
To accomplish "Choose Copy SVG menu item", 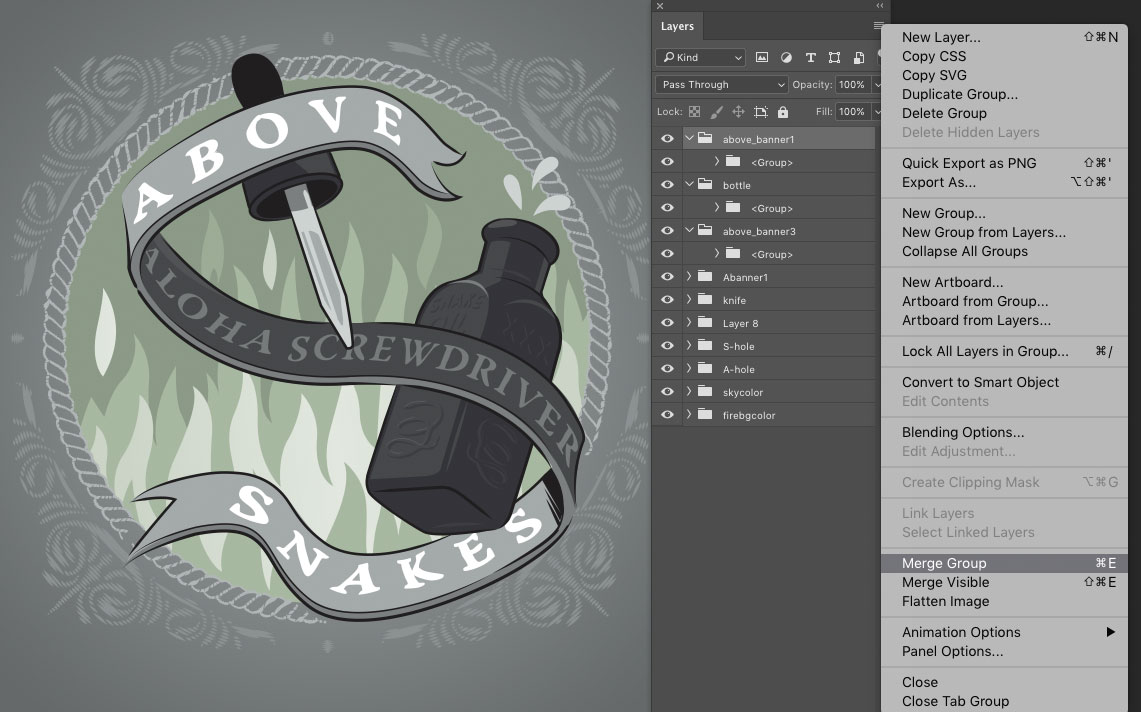I will [1004, 75].
